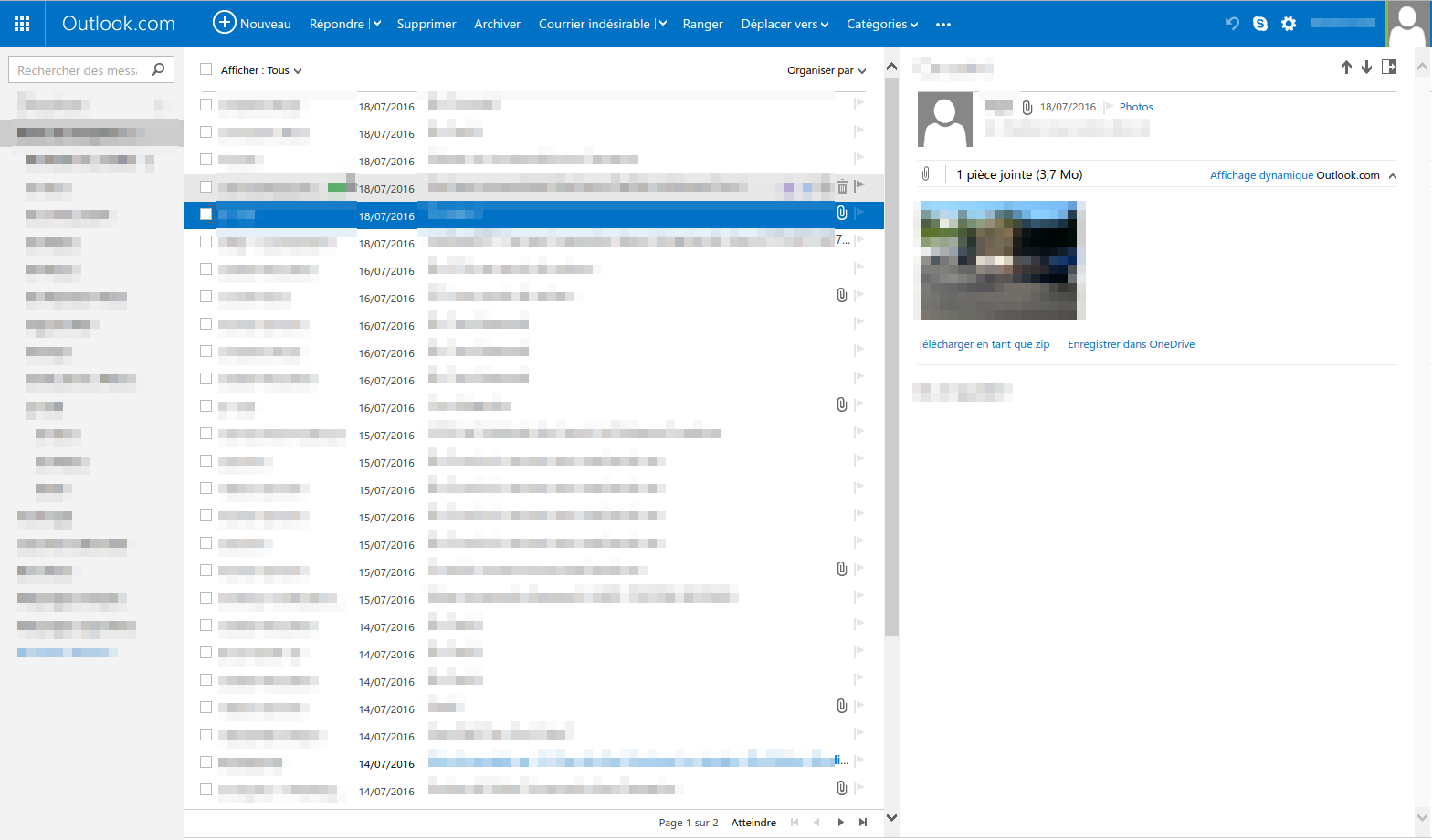Jump to the first page of messages

795,823
